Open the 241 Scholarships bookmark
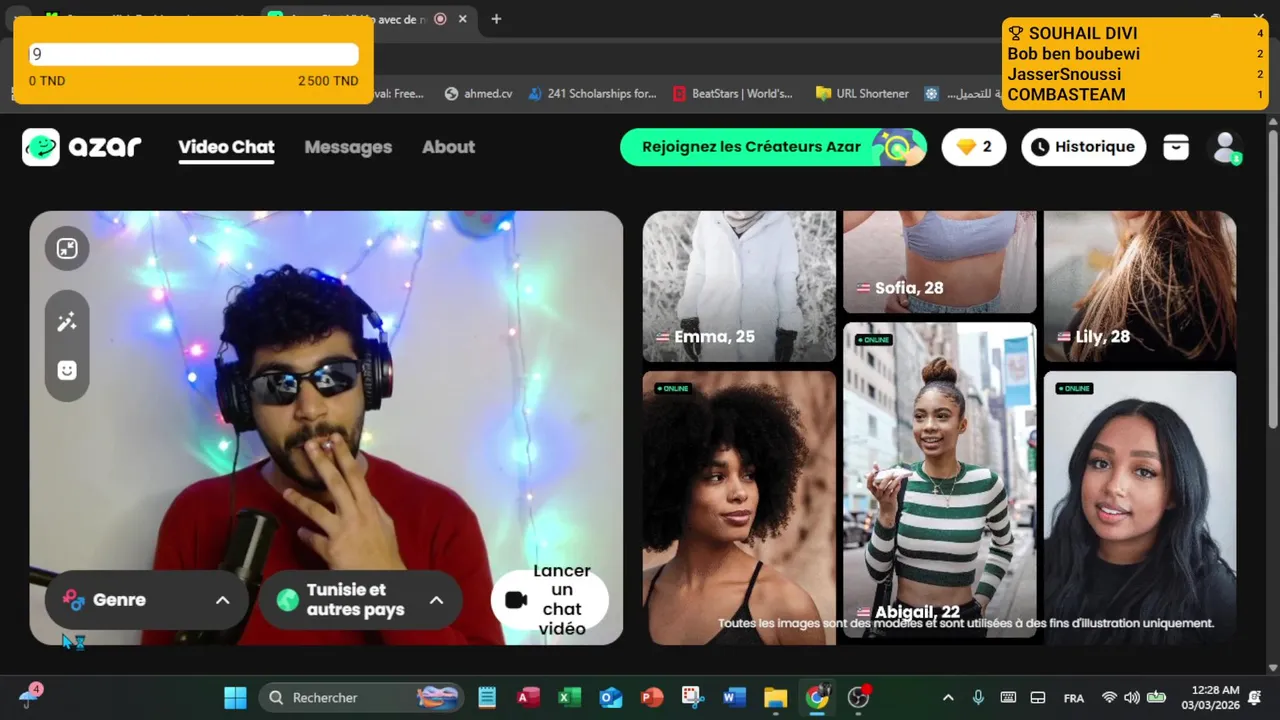 (592, 93)
